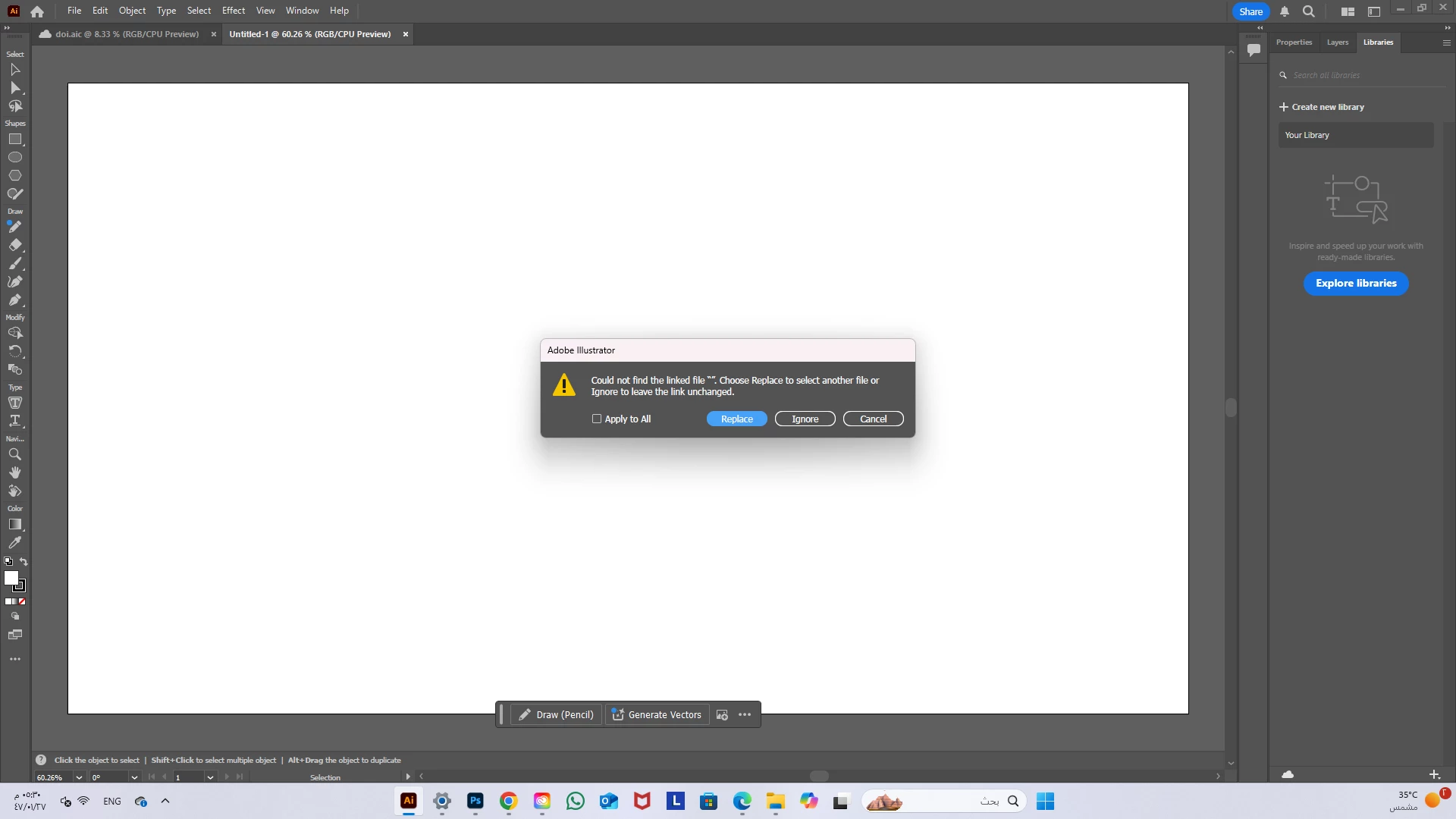Open the Effect menu
Viewport: 1456px width, 819px height.
pos(233,11)
